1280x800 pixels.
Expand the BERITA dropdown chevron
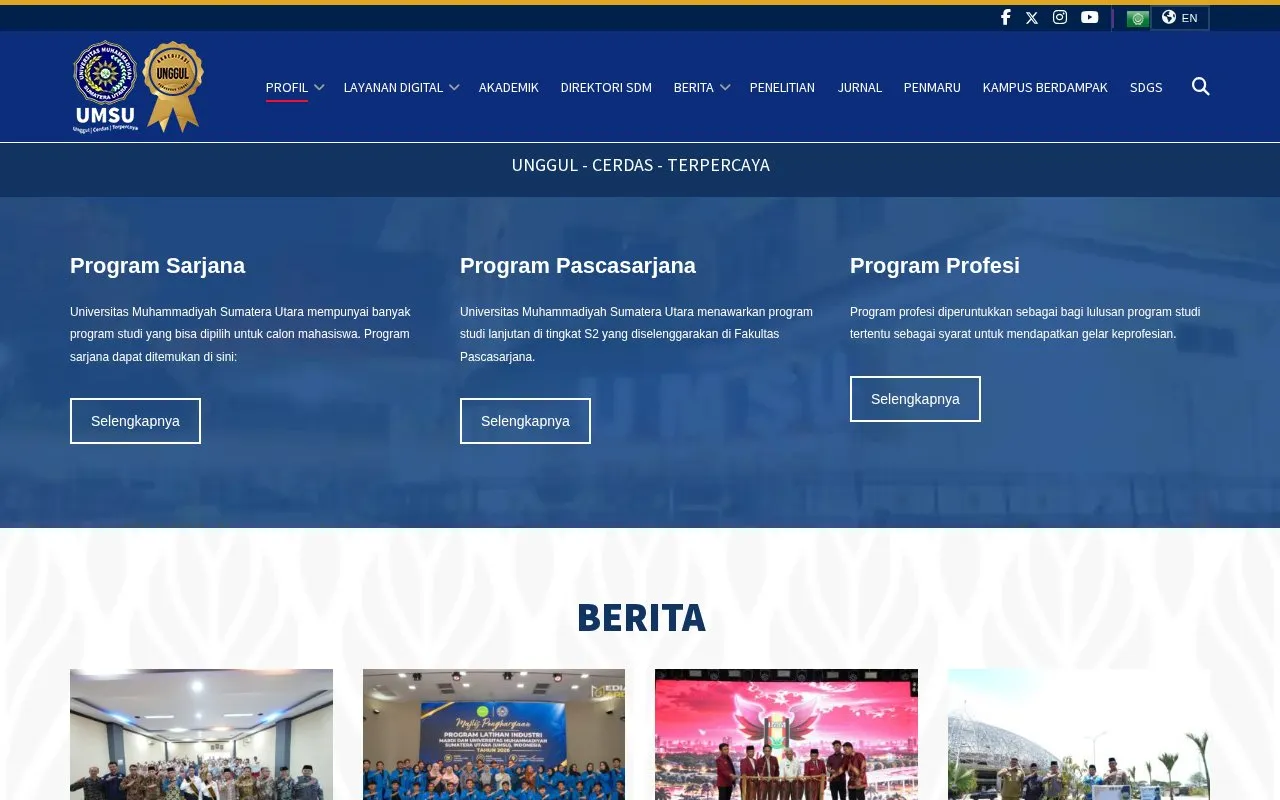tap(725, 87)
